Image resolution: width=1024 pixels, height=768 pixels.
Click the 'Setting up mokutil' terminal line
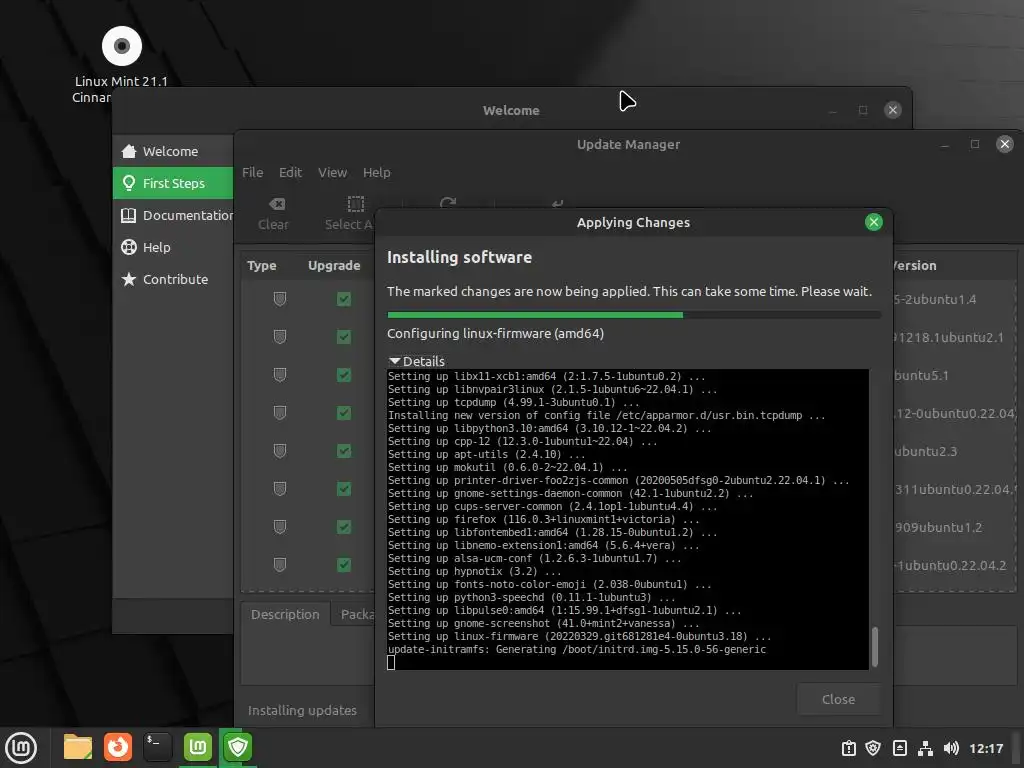coord(507,468)
